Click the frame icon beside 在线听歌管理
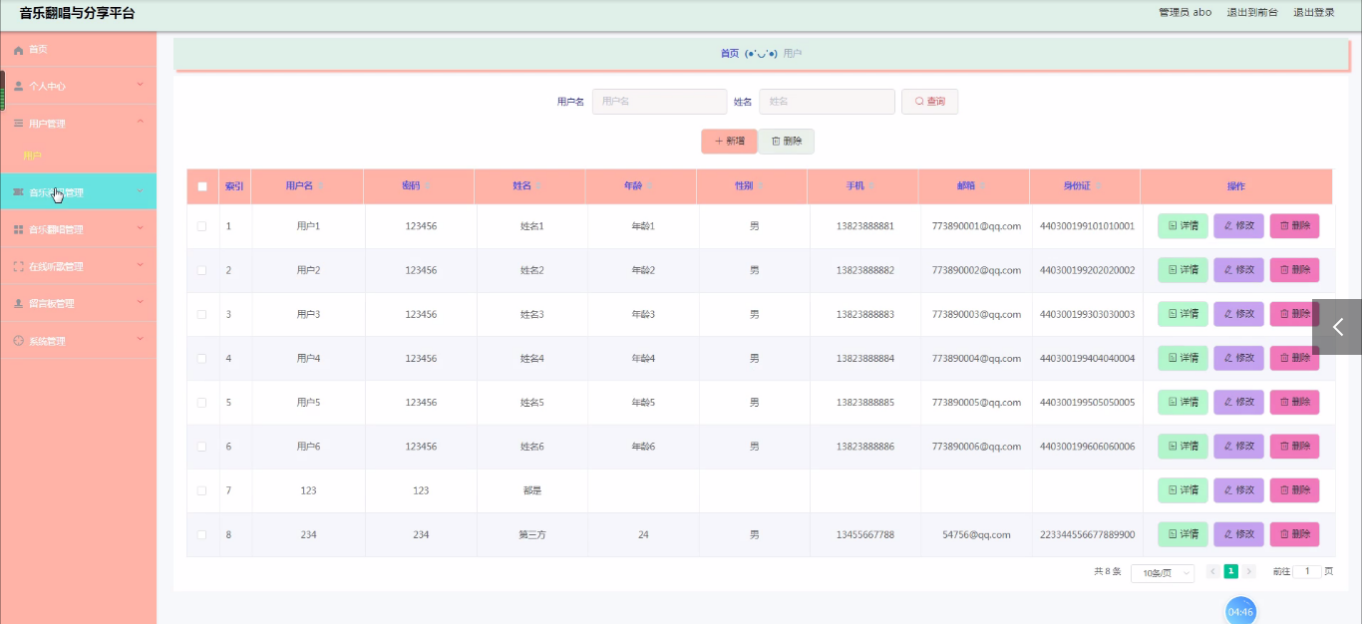1362x624 pixels. 18,267
